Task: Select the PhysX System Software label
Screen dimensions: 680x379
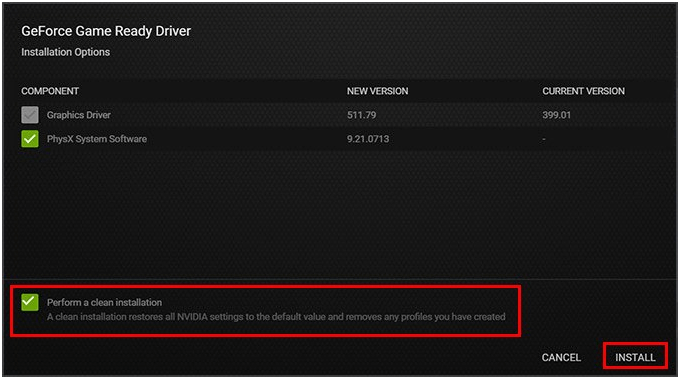Action: tap(97, 139)
